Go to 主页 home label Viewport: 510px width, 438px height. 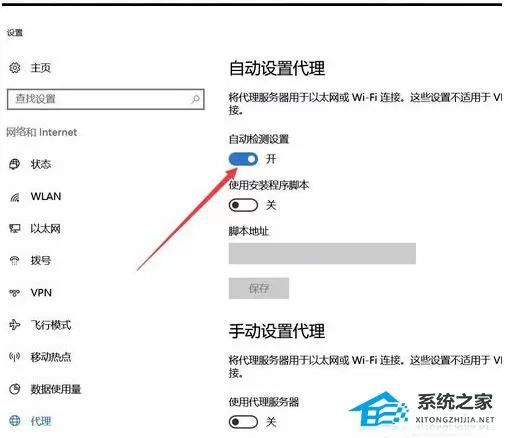tap(41, 68)
